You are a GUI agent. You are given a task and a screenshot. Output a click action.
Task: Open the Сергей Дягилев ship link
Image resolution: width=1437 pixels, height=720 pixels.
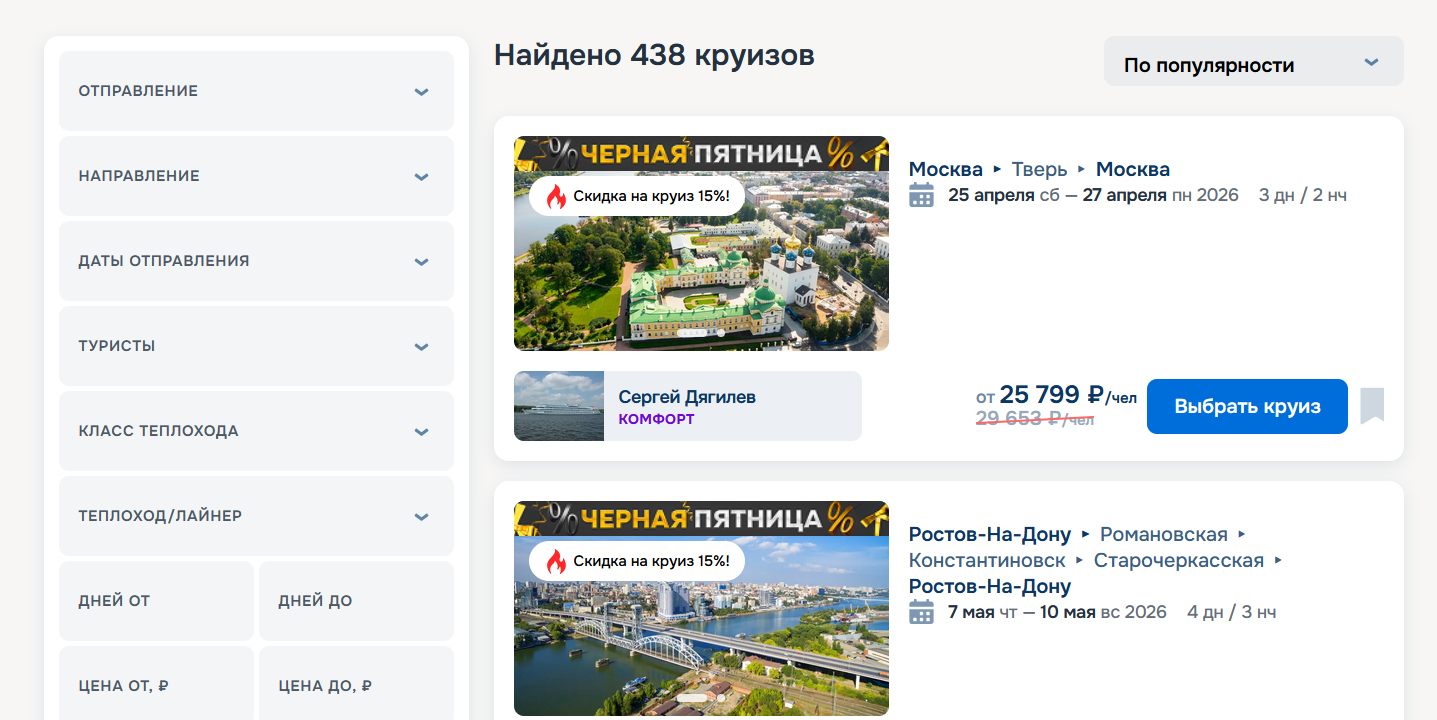pyautogui.click(x=687, y=397)
